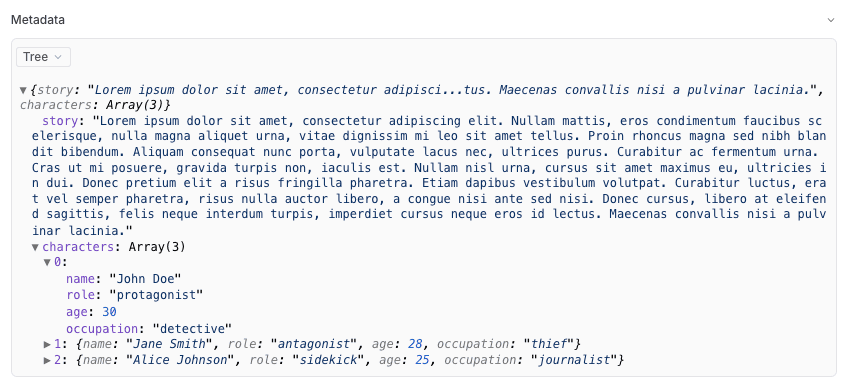The image size is (849, 389).
Task: Expand character item 1 triangle
Action: tap(47, 343)
